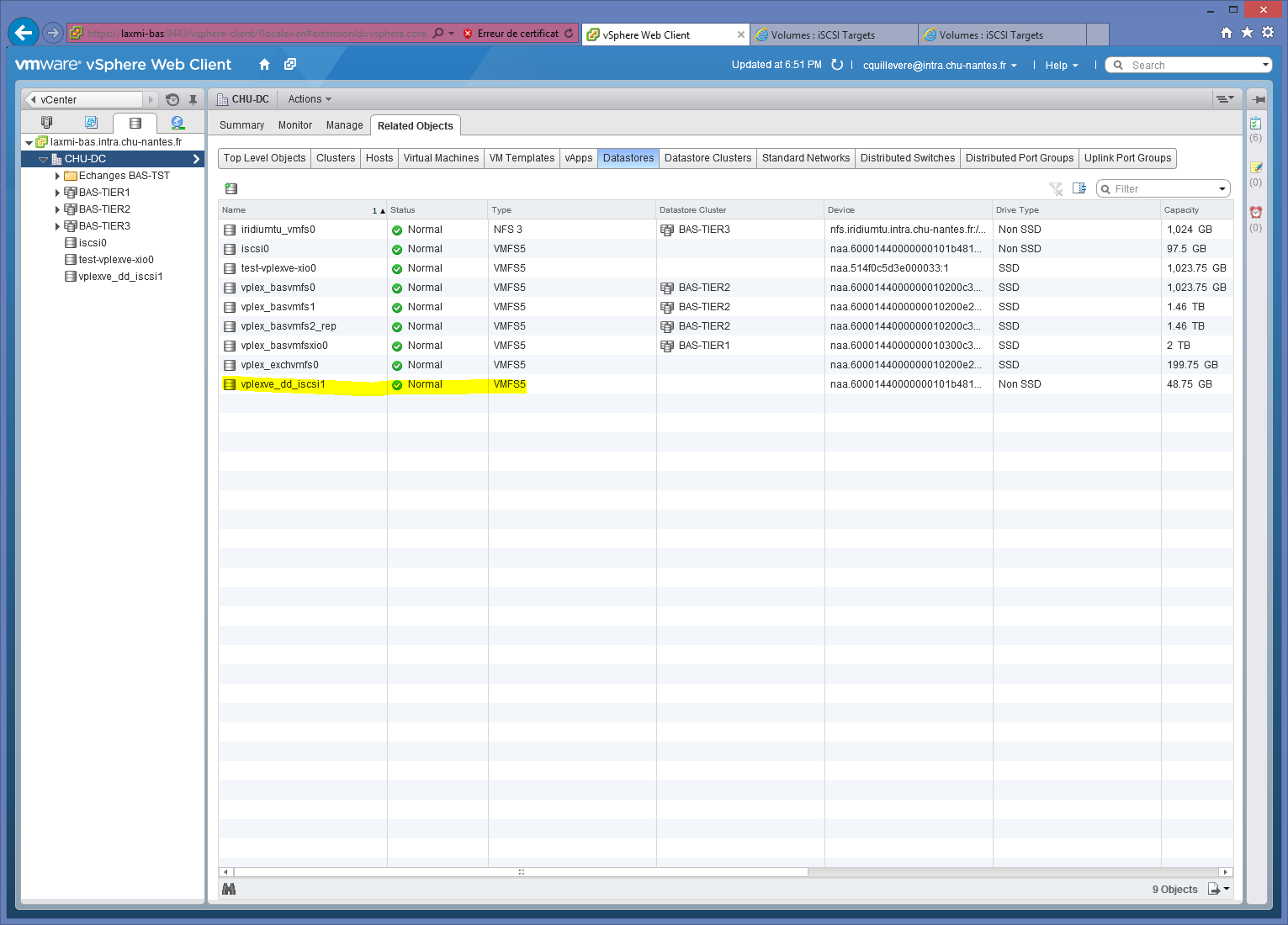Open the Datastore Clusters view
1288x925 pixels.
[707, 158]
